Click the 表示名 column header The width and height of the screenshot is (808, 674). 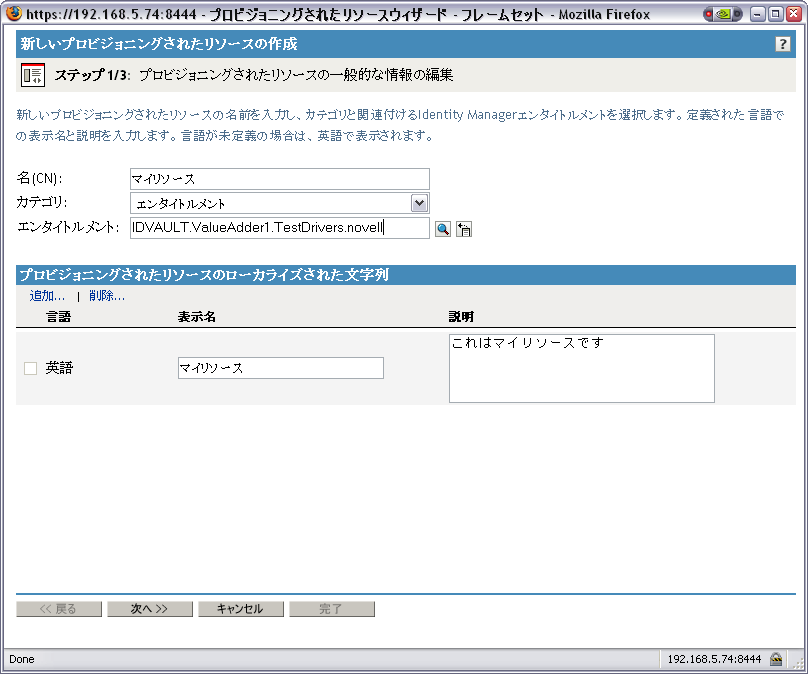coord(196,316)
